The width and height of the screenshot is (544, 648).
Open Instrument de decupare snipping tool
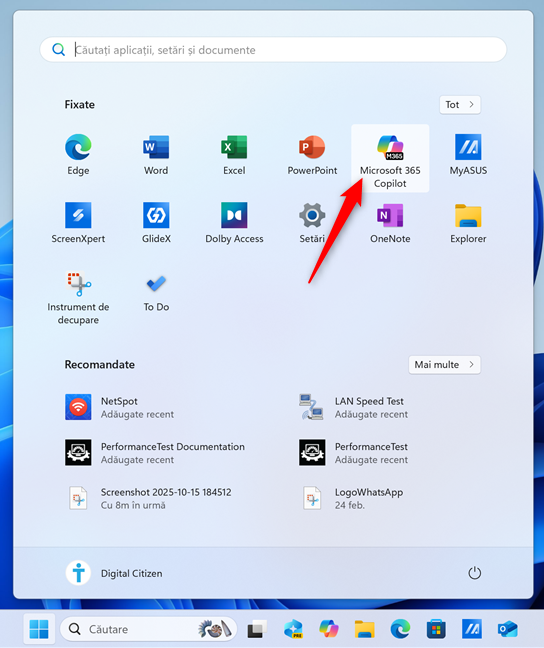click(x=78, y=298)
